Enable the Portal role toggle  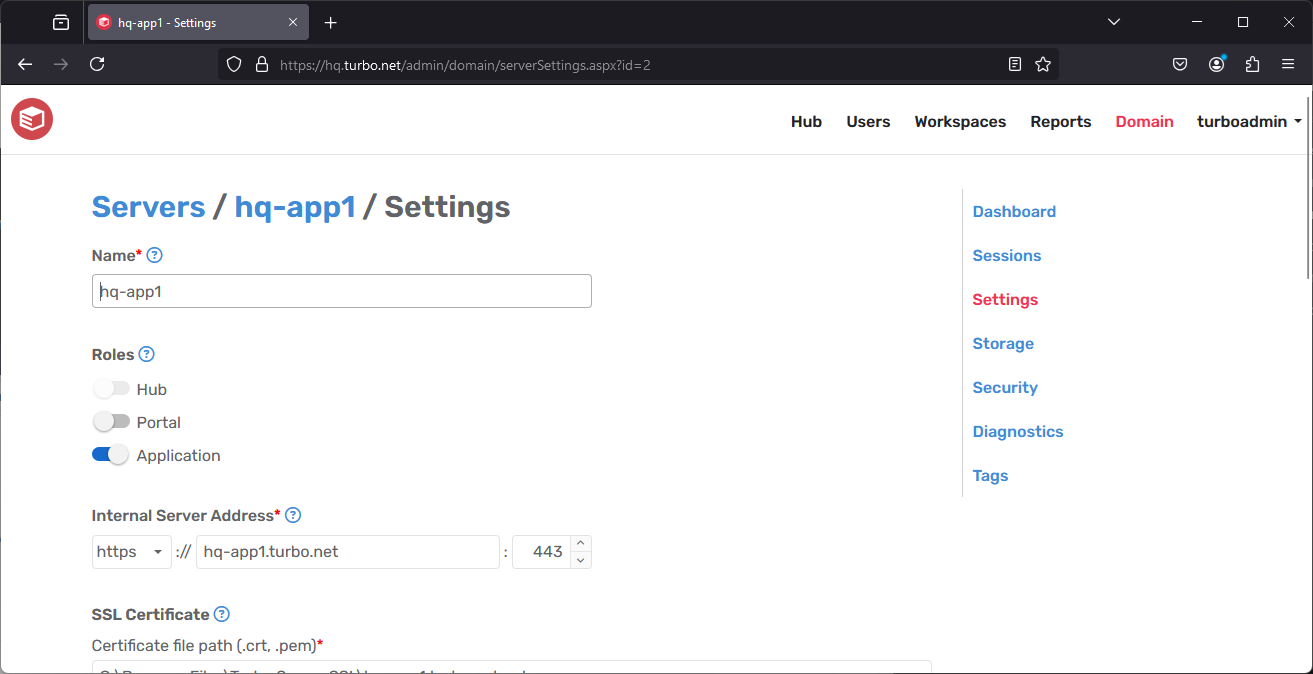[110, 421]
